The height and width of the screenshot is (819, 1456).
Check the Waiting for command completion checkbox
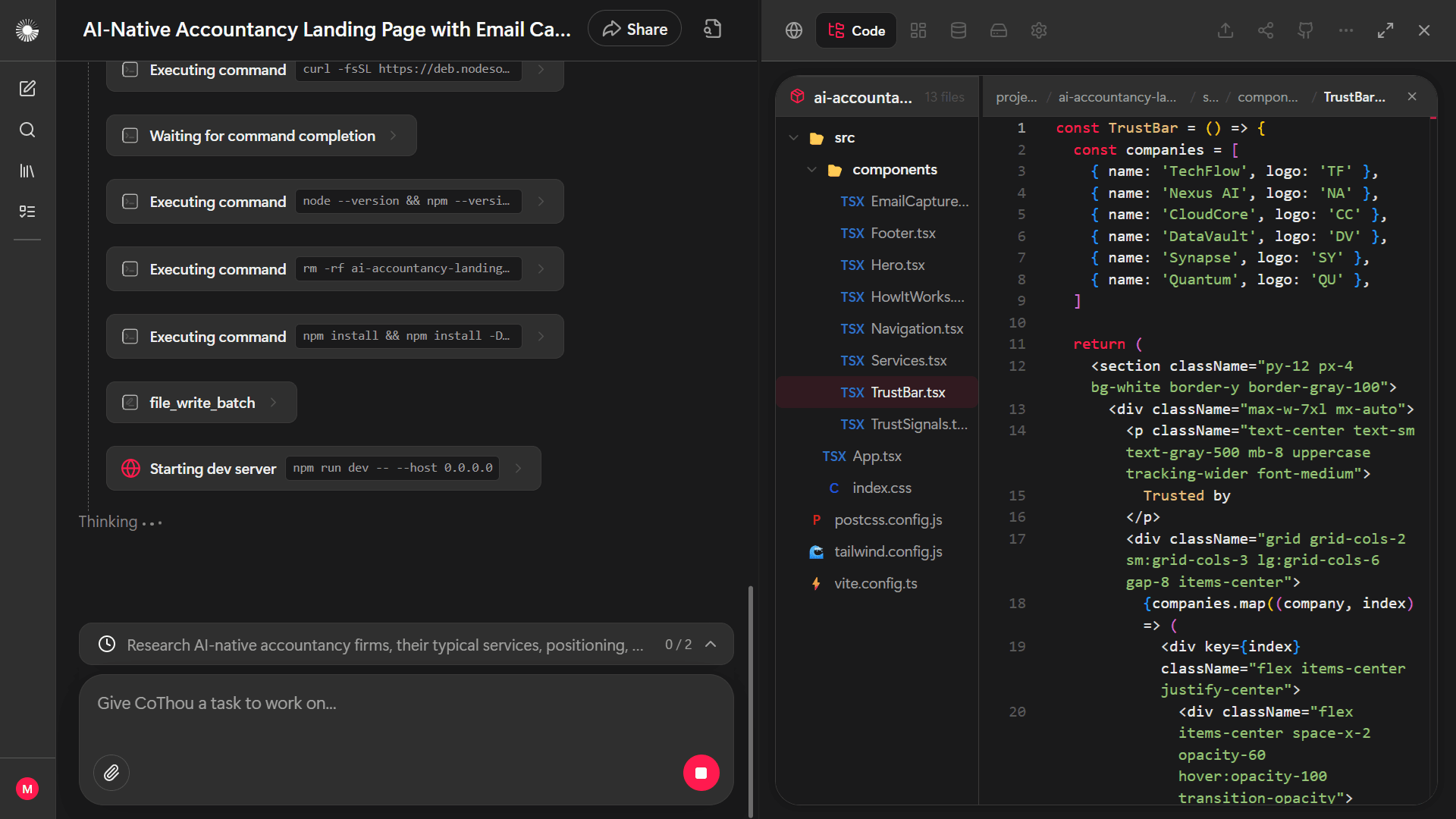point(130,135)
